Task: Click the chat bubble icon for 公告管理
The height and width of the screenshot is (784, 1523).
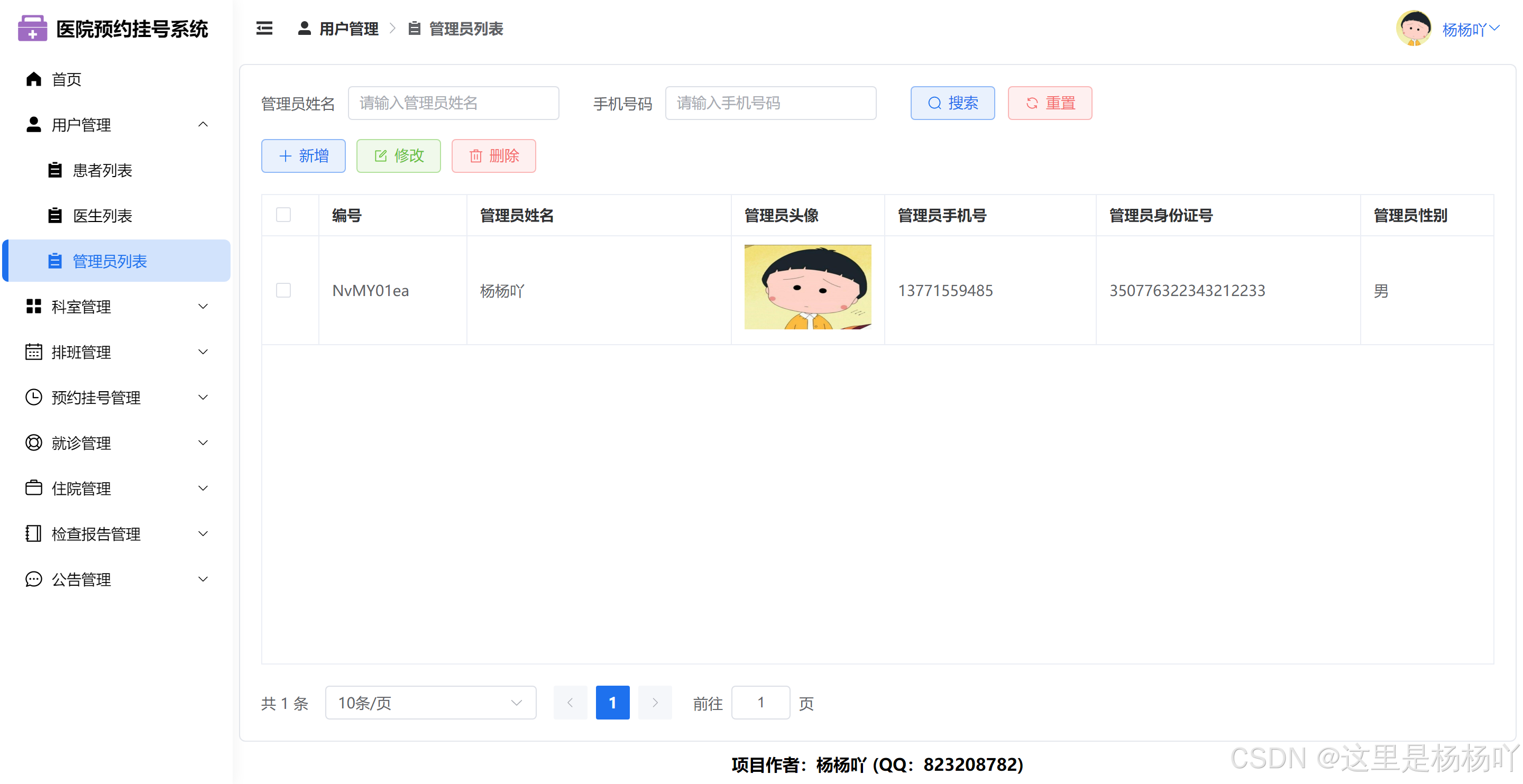Action: (34, 579)
